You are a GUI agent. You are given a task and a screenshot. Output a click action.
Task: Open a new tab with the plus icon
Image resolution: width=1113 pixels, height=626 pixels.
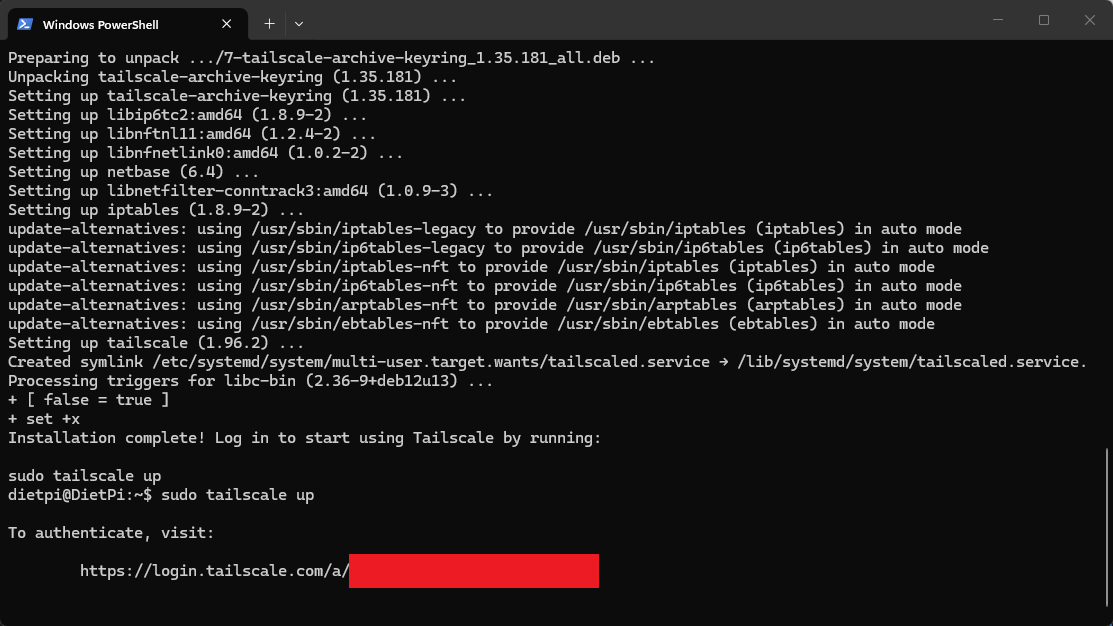click(269, 23)
